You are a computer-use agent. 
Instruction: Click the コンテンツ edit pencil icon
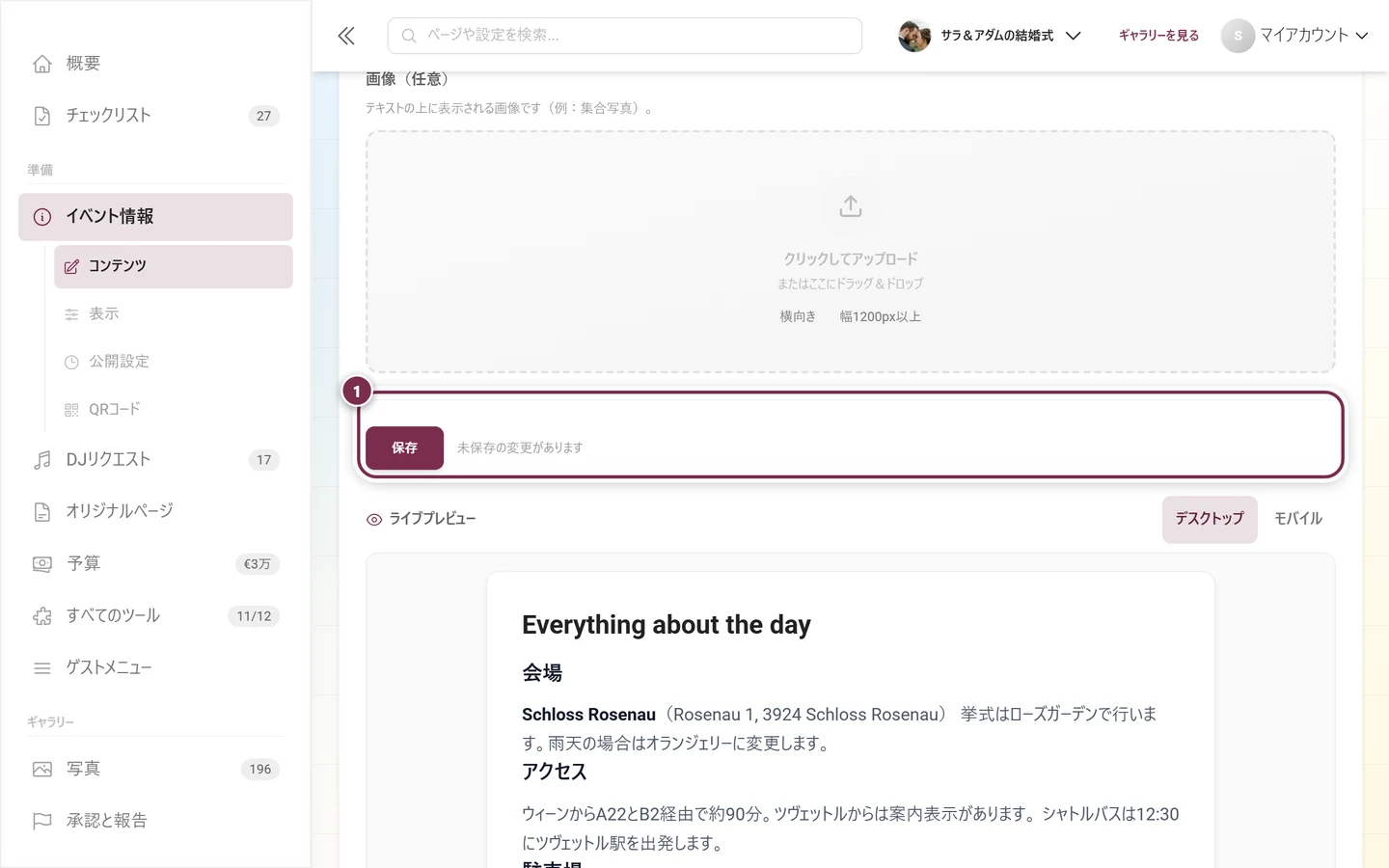click(71, 266)
